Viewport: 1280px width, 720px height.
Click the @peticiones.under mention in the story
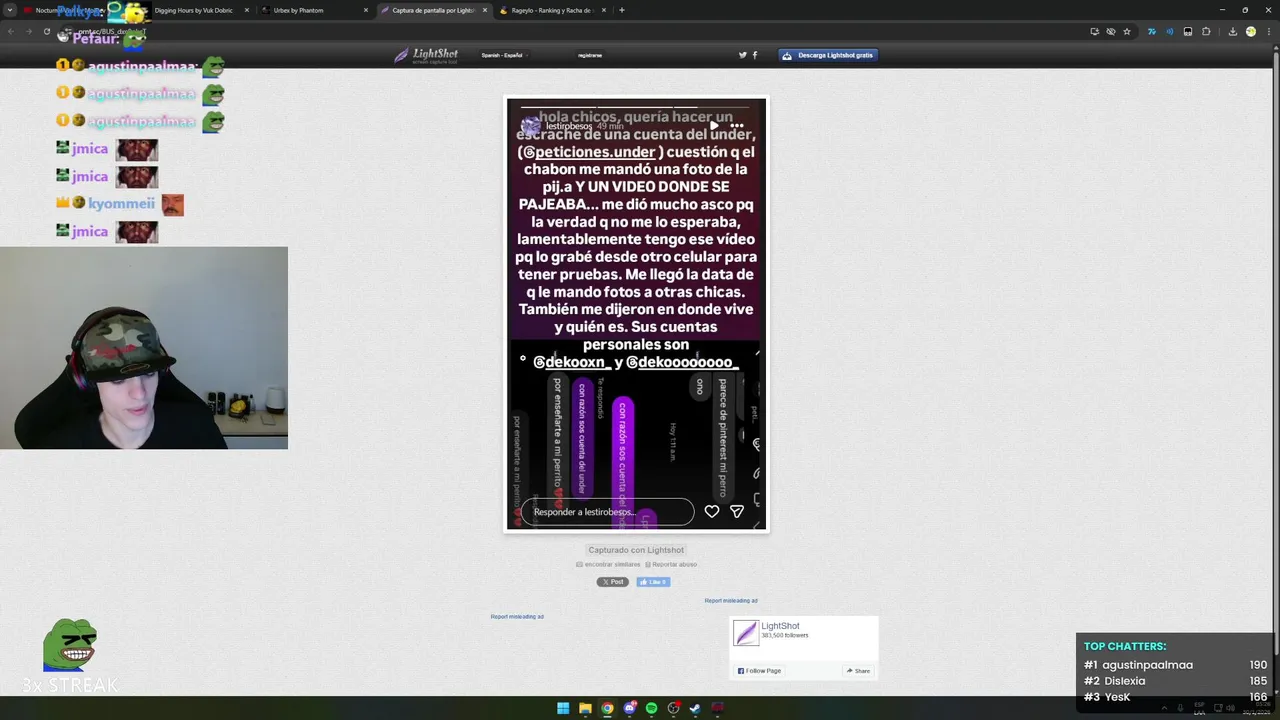click(590, 152)
